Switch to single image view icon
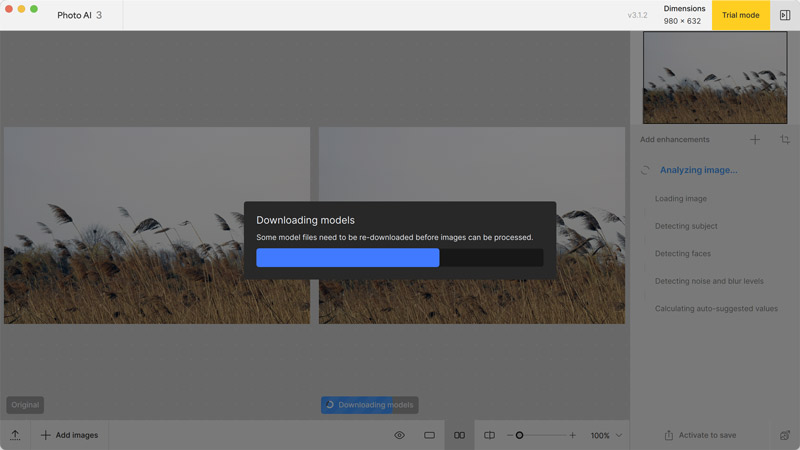 pyautogui.click(x=429, y=435)
